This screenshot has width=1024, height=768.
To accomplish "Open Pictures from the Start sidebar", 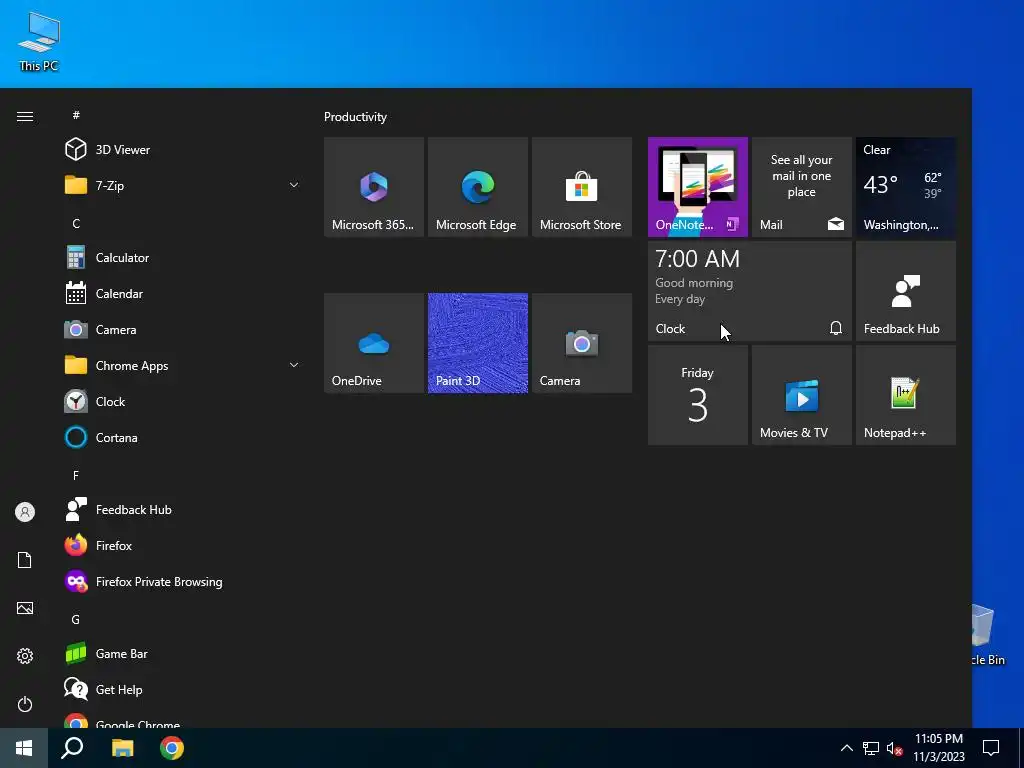I will [x=25, y=608].
